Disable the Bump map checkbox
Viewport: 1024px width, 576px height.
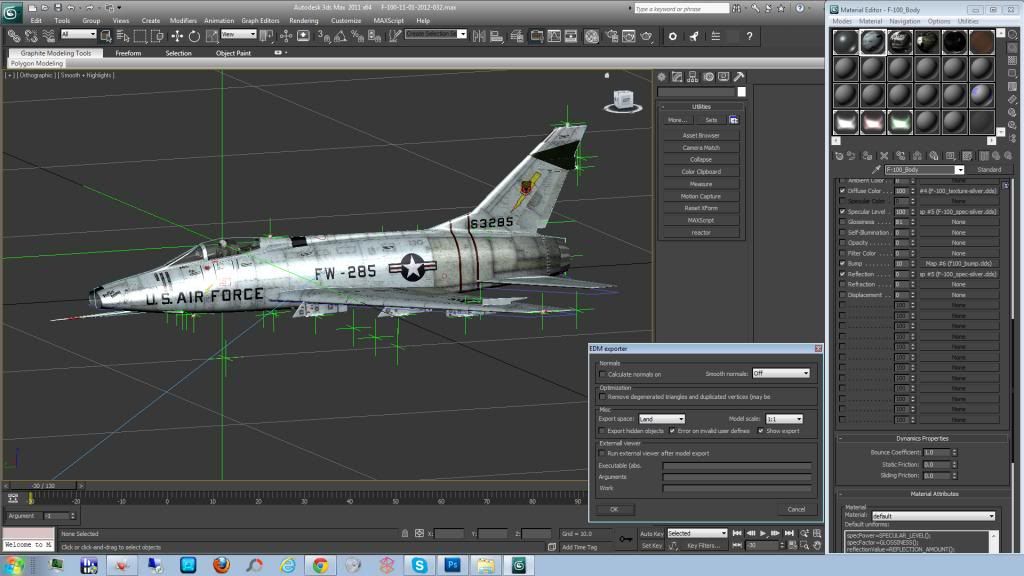pyautogui.click(x=842, y=262)
